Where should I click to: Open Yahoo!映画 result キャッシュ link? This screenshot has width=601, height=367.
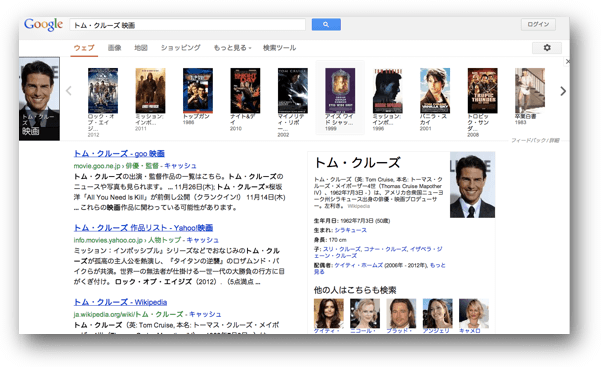tap(202, 240)
